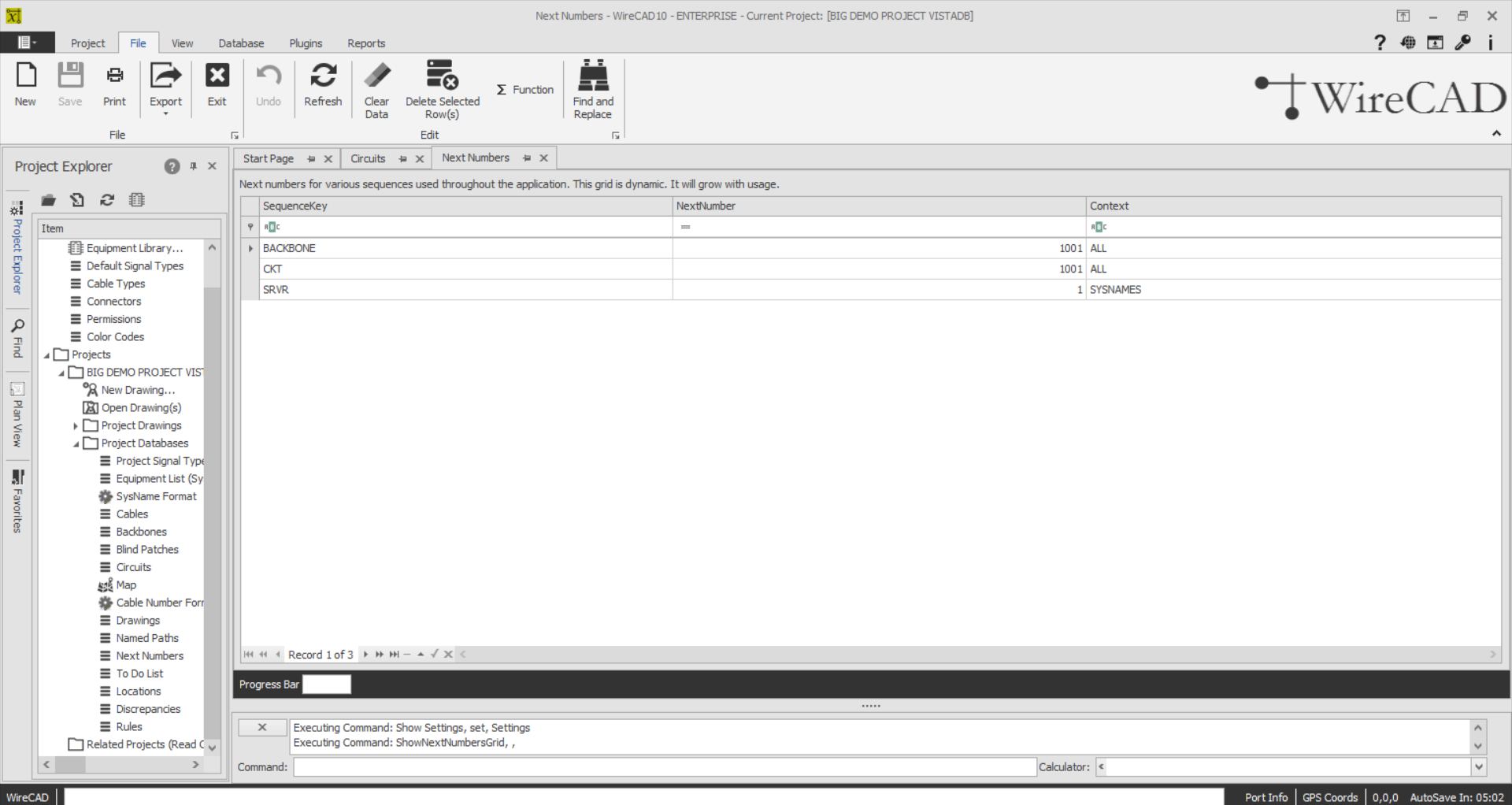1512x805 pixels.
Task: Go to last record in navigator
Action: point(394,655)
